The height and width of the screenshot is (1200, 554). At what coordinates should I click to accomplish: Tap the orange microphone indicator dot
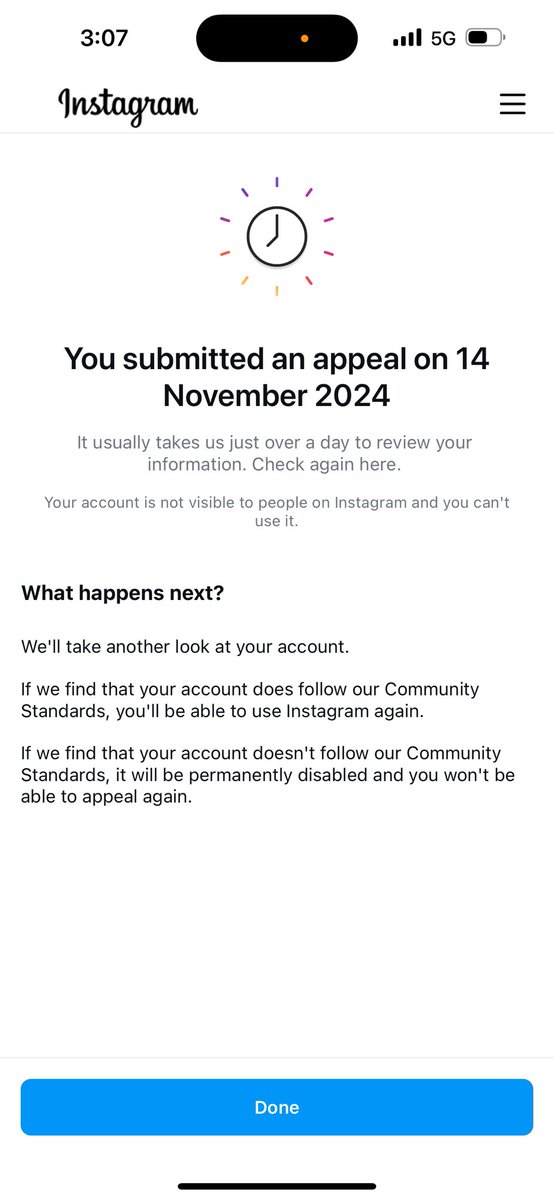point(305,38)
